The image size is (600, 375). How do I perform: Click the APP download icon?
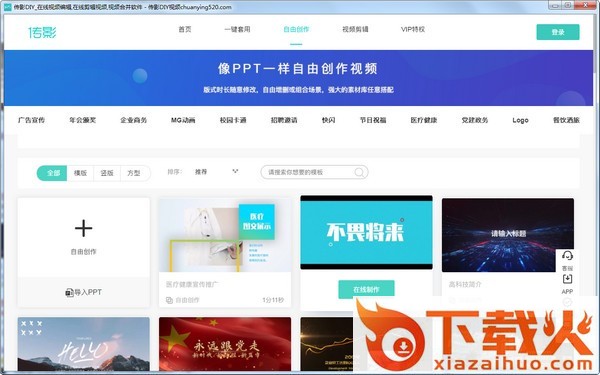567,279
